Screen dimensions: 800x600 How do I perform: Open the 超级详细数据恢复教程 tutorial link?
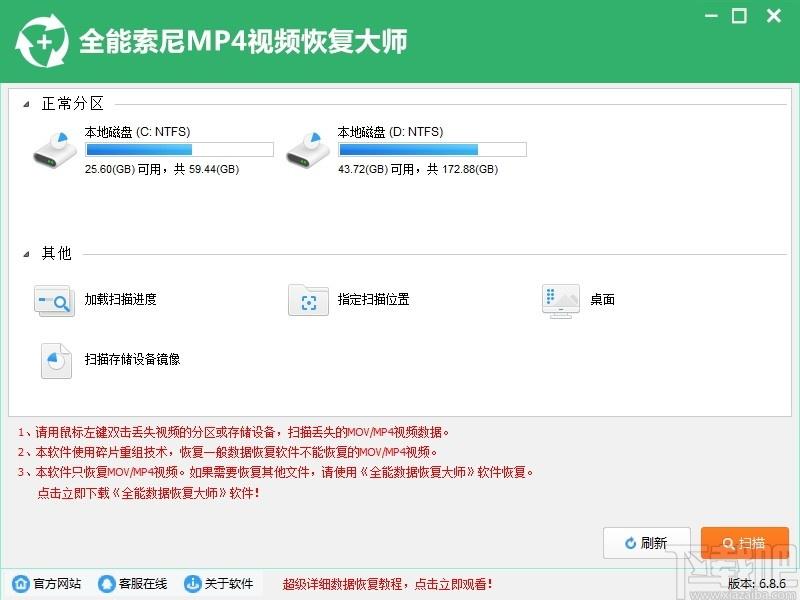point(387,584)
